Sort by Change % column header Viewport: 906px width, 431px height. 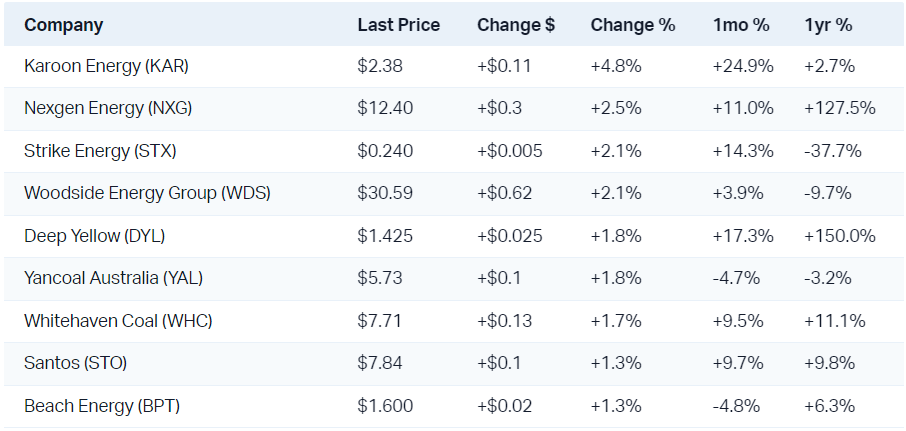[632, 24]
